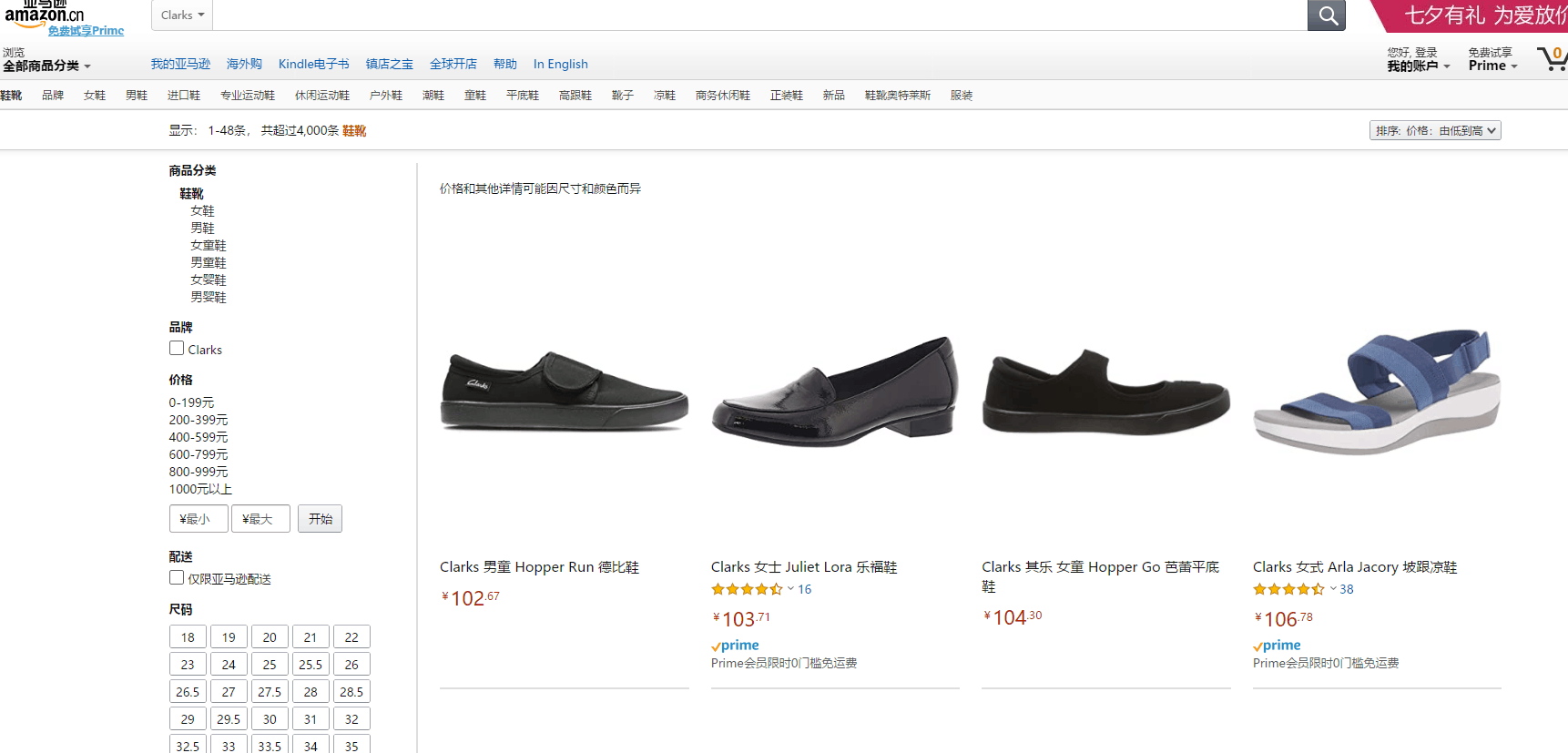Open blue Arla Jacory sandal image
The width and height of the screenshot is (1568, 753).
tap(1377, 392)
